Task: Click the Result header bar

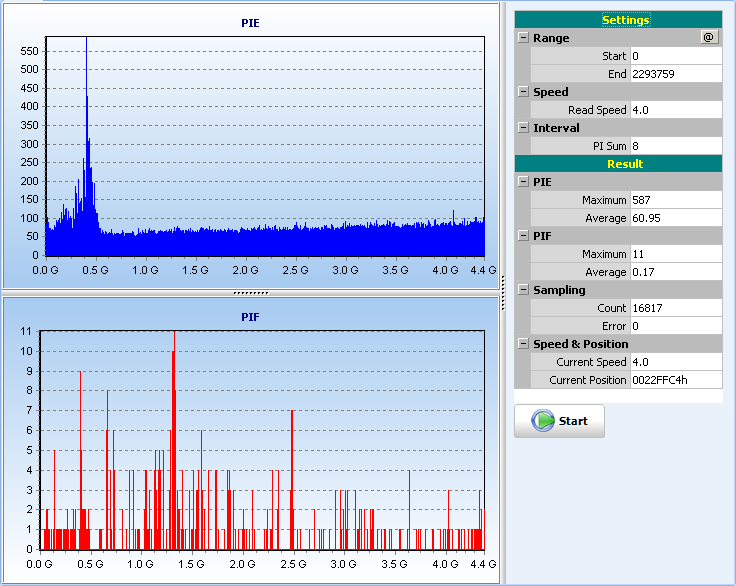Action: (x=618, y=164)
